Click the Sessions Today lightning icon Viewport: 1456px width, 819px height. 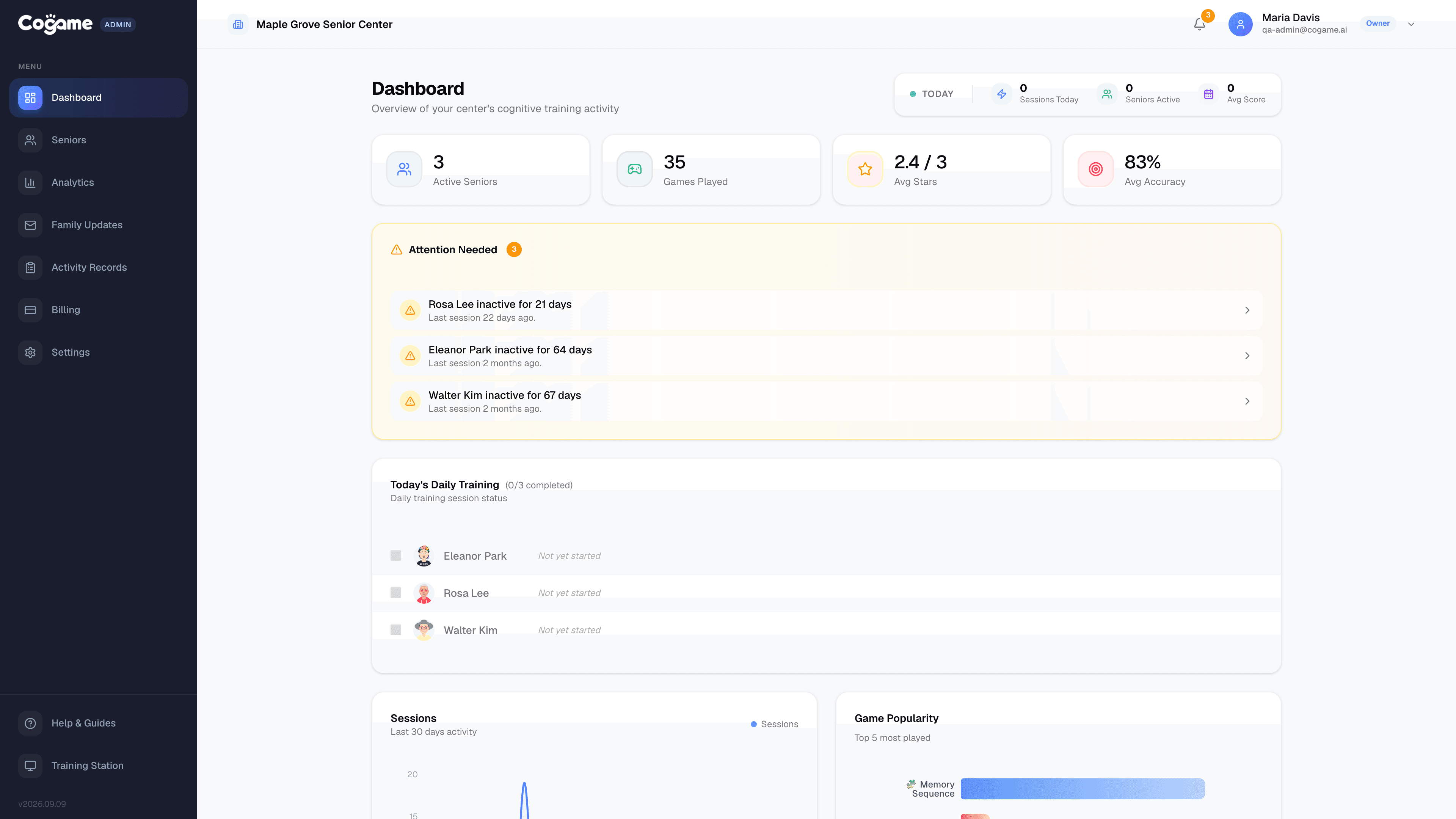point(1001,94)
